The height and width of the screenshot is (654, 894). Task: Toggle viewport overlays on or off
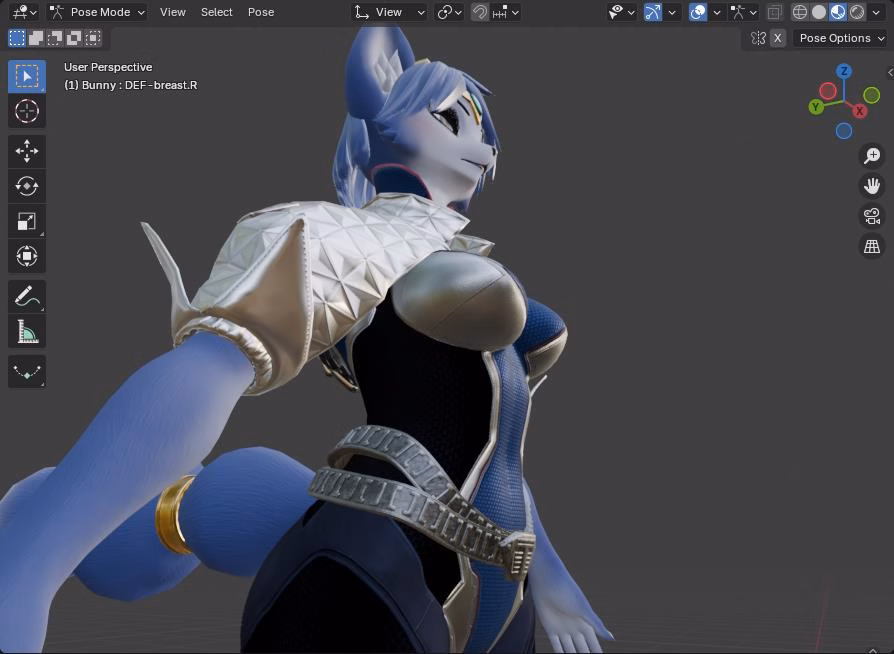tap(697, 12)
